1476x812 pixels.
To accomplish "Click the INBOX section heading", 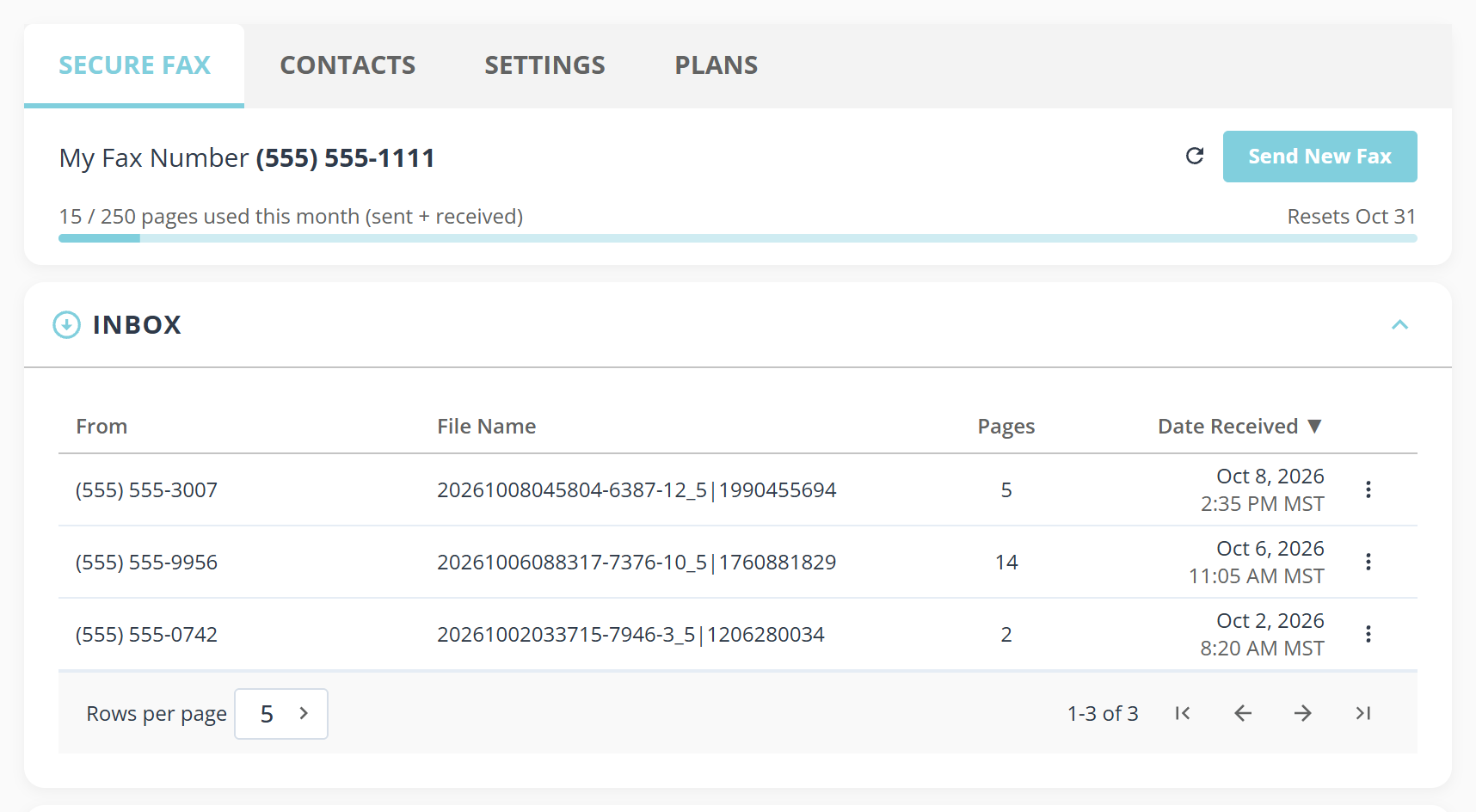I will click(137, 325).
